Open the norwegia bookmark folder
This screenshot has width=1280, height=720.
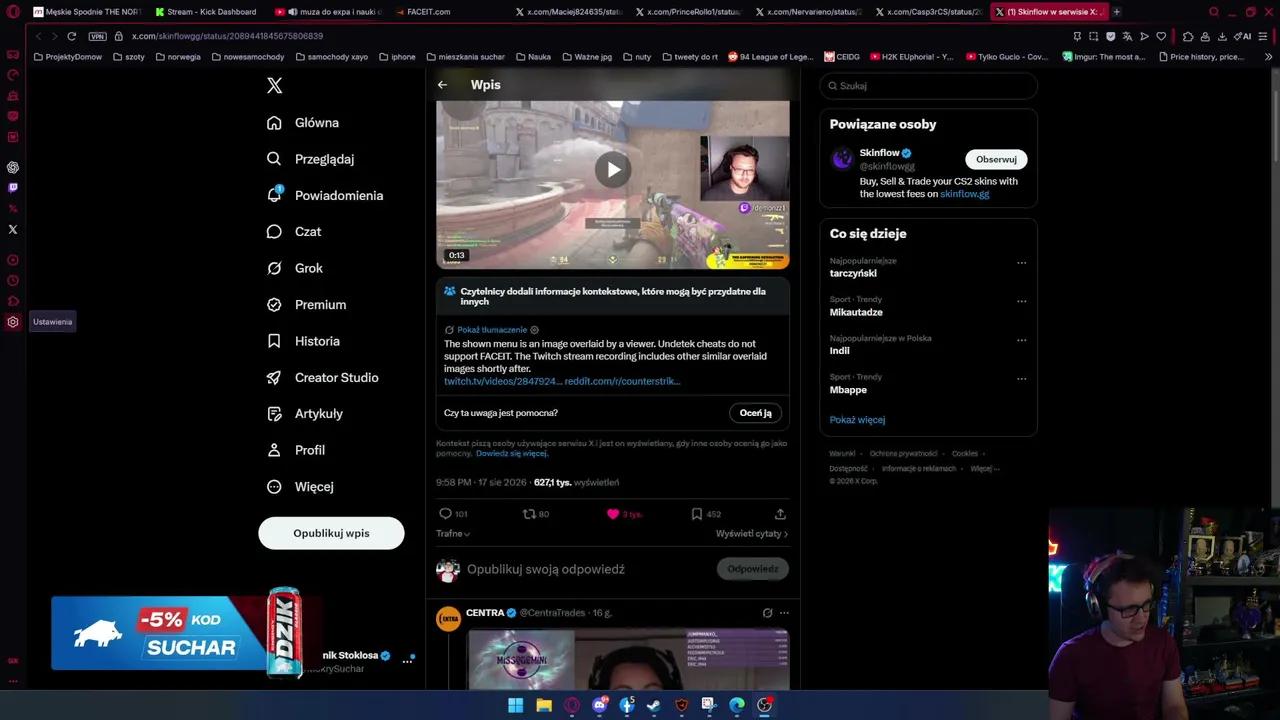(x=178, y=57)
